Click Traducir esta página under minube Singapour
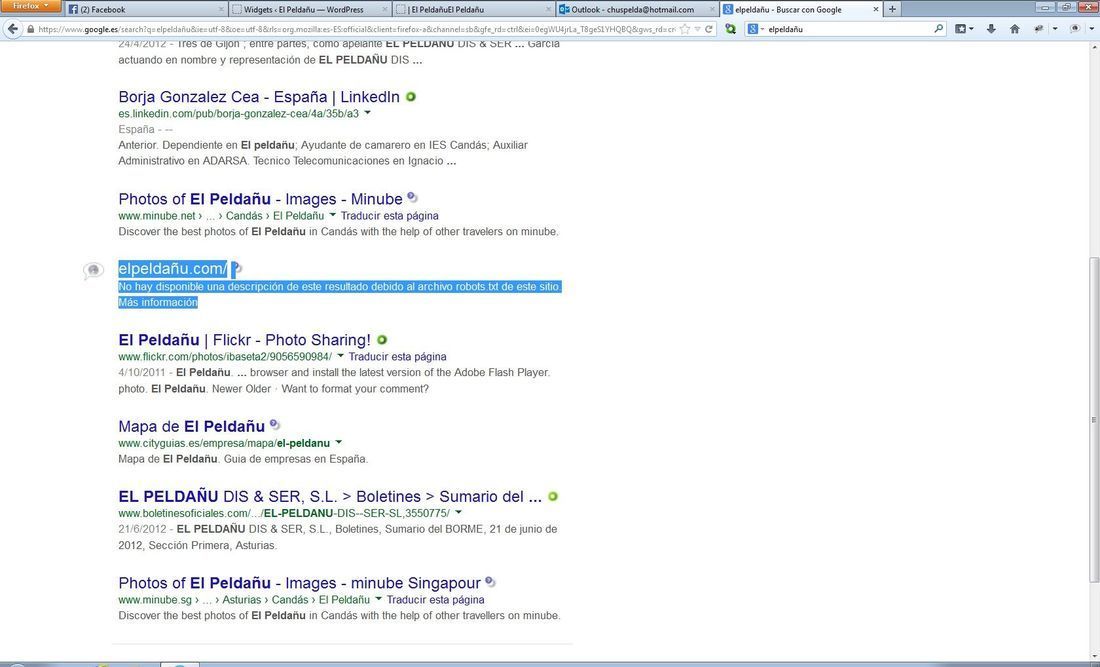1100x667 pixels. pos(435,600)
